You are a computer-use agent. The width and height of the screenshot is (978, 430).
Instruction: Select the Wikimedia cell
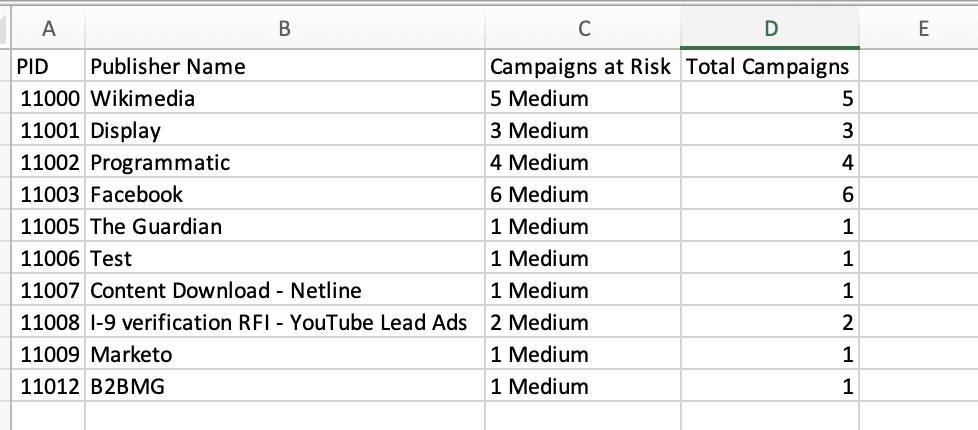pos(285,99)
